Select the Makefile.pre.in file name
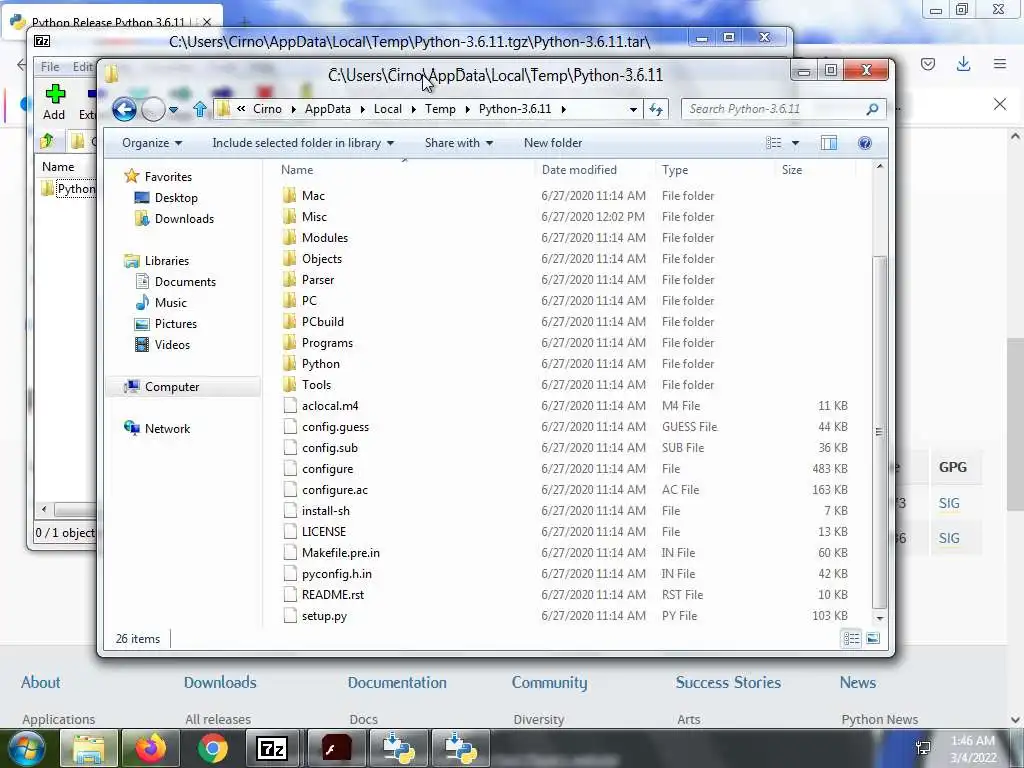 (x=340, y=552)
